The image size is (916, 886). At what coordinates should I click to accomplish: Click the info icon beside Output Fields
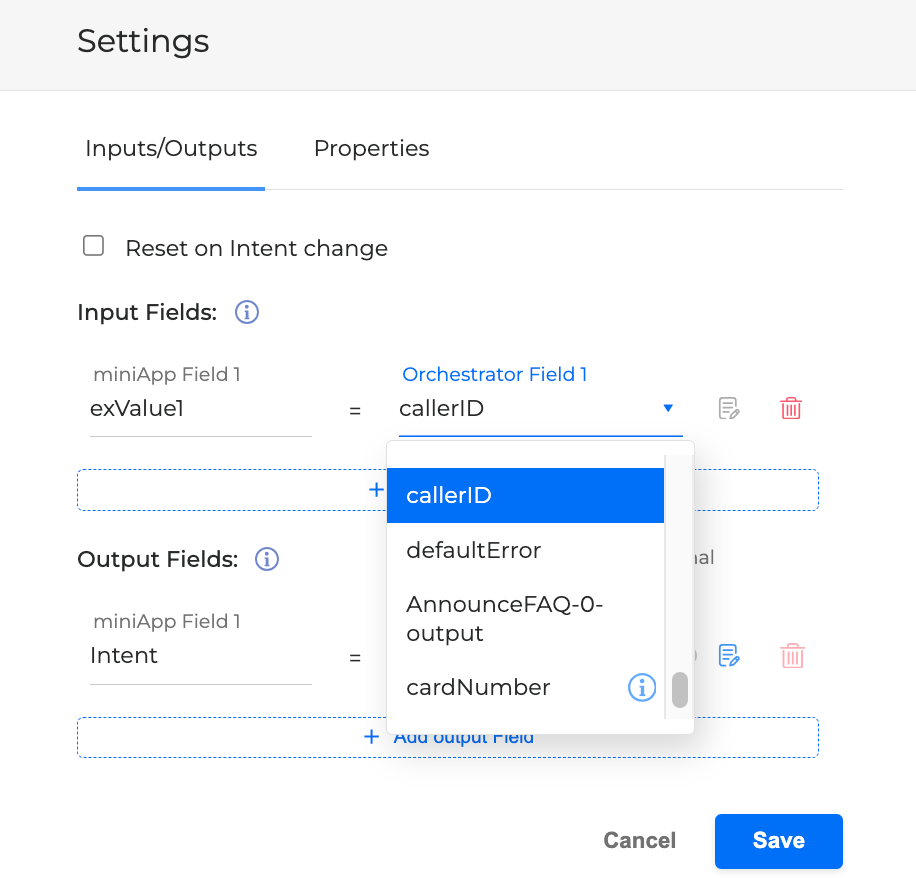267,559
